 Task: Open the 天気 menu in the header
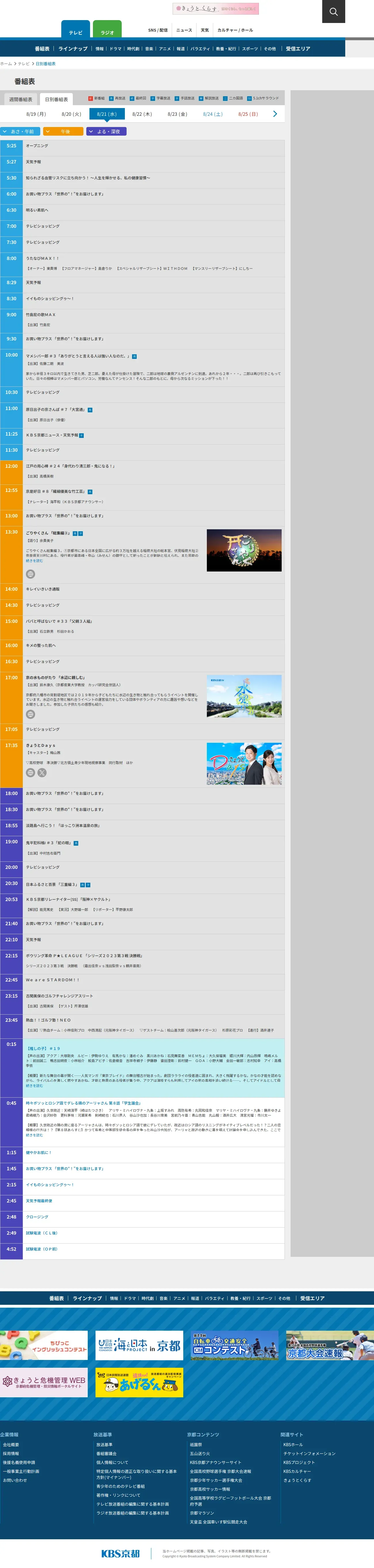point(205,30)
